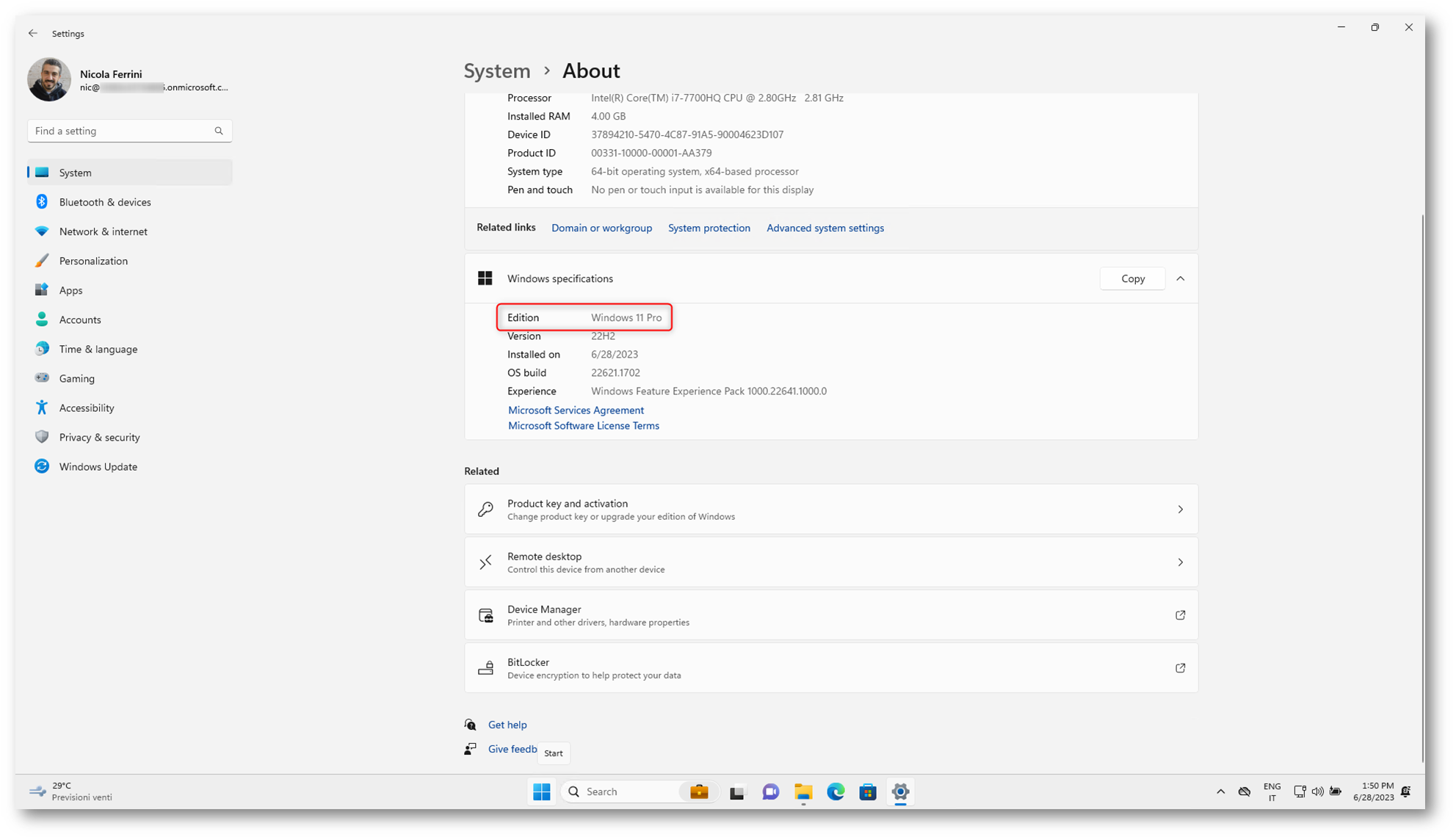1456x840 pixels.
Task: Open Remote desktop settings
Action: point(830,562)
